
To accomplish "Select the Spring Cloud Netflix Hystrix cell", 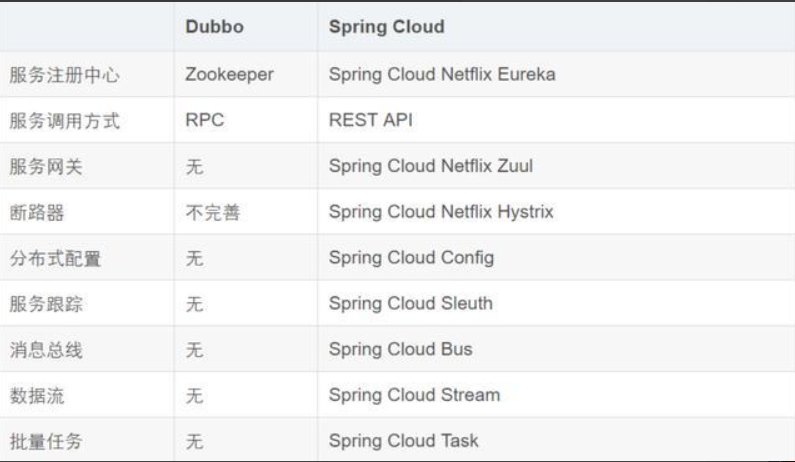I will click(x=441, y=212).
